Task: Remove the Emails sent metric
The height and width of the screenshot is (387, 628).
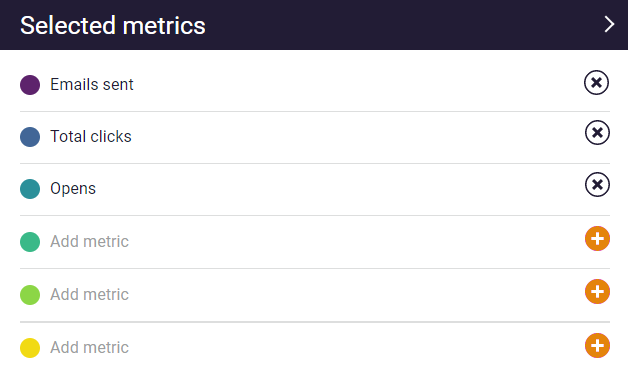Action: 596,83
